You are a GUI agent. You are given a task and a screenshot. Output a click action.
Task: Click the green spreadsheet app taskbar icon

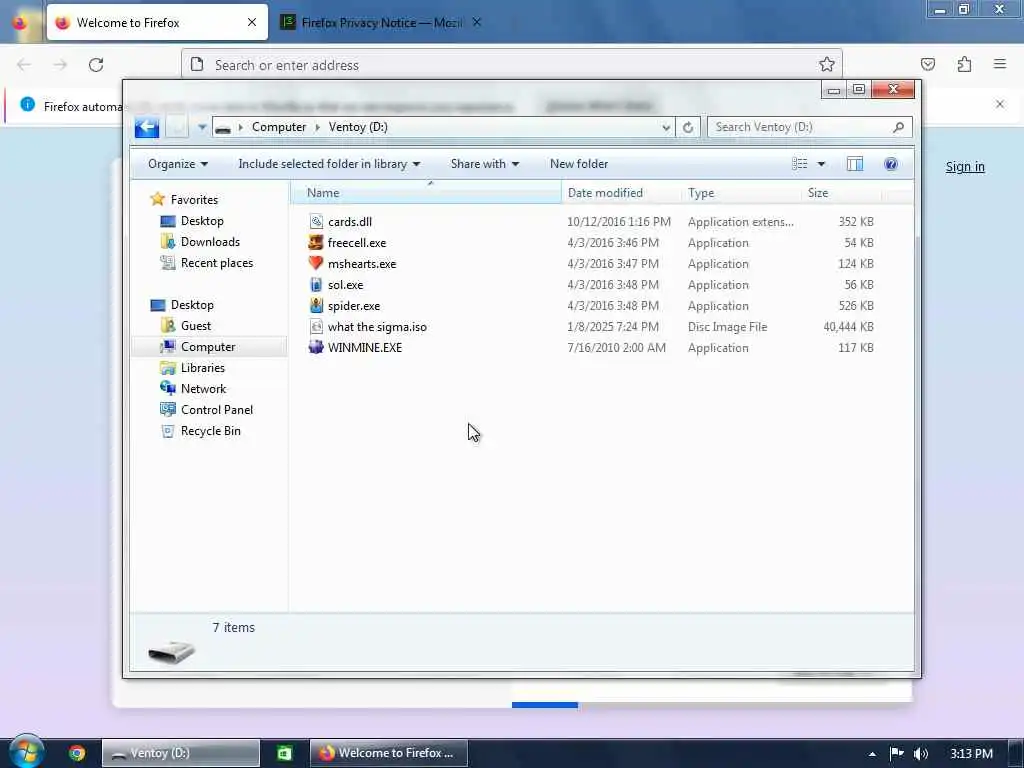click(x=285, y=753)
